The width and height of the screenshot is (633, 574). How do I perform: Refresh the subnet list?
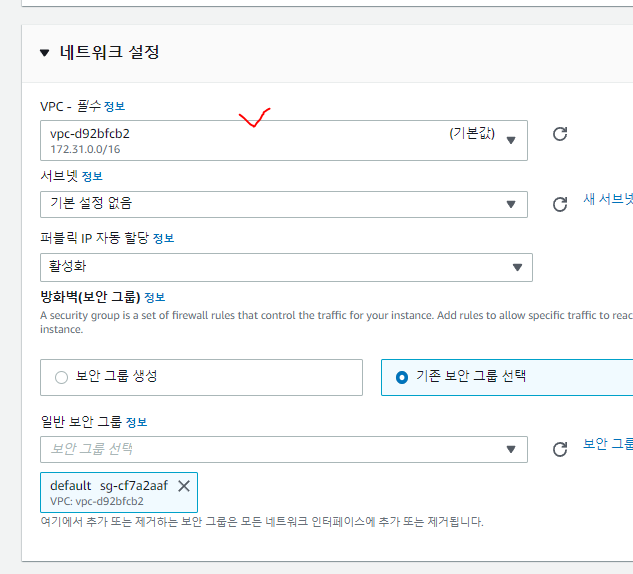tap(560, 205)
